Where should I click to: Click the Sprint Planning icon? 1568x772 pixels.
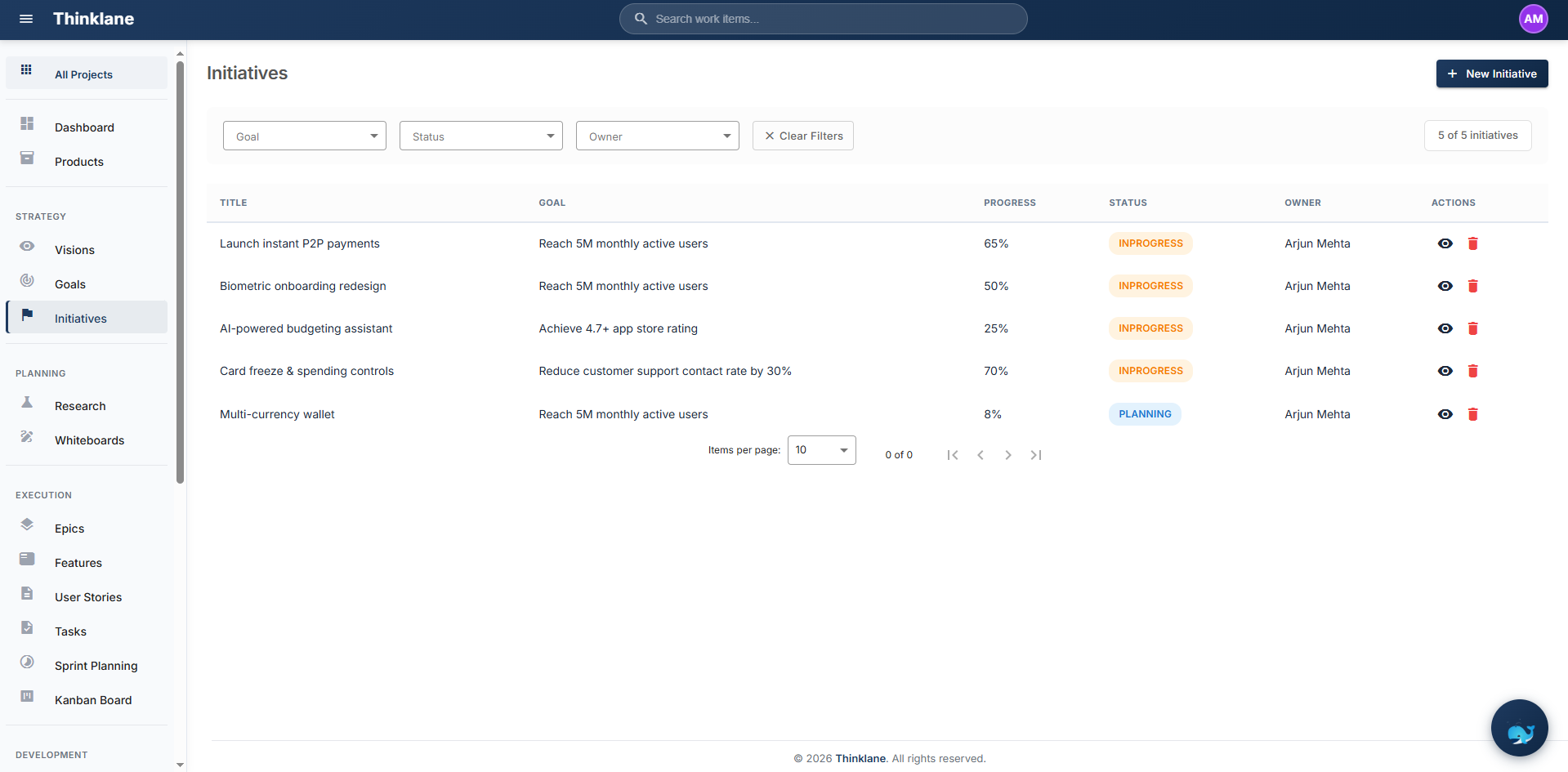[27, 662]
